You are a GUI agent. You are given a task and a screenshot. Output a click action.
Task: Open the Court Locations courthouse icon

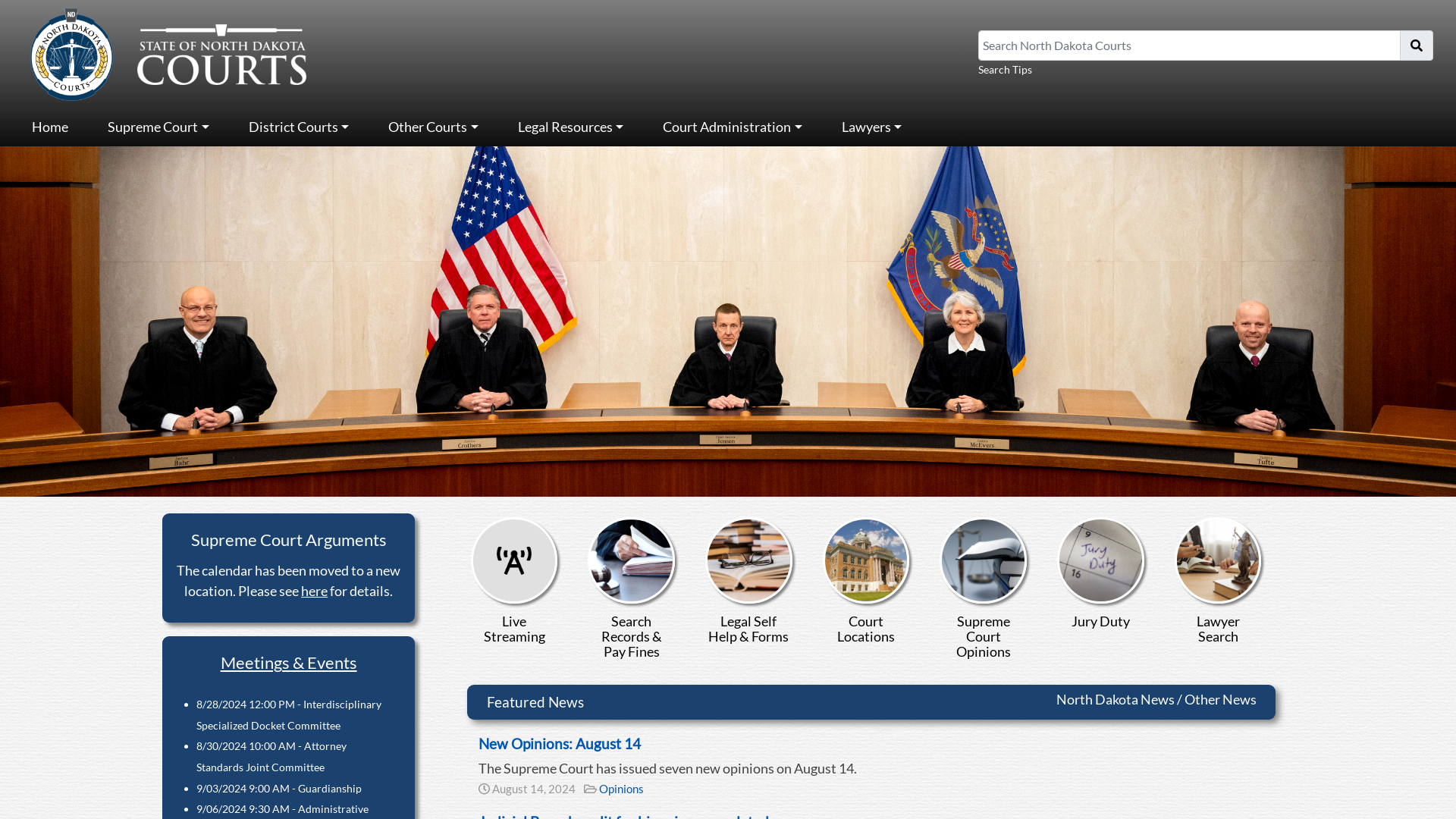pos(866,560)
